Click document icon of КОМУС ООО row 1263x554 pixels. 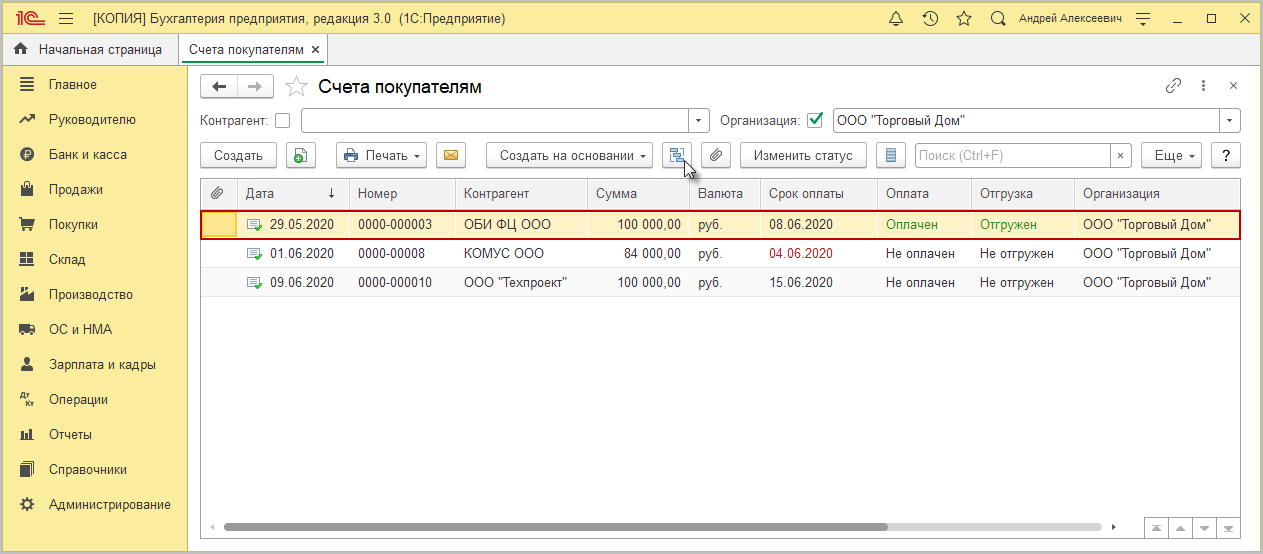click(254, 254)
